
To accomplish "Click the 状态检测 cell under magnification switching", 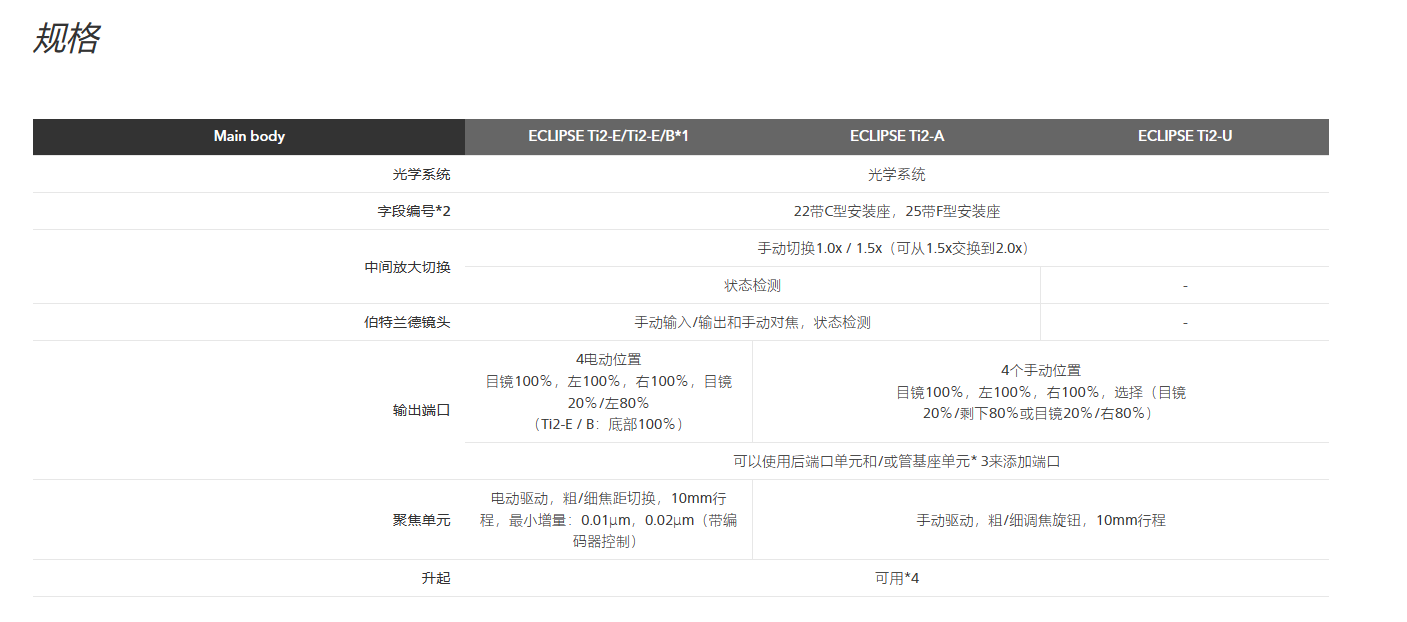I will point(752,285).
